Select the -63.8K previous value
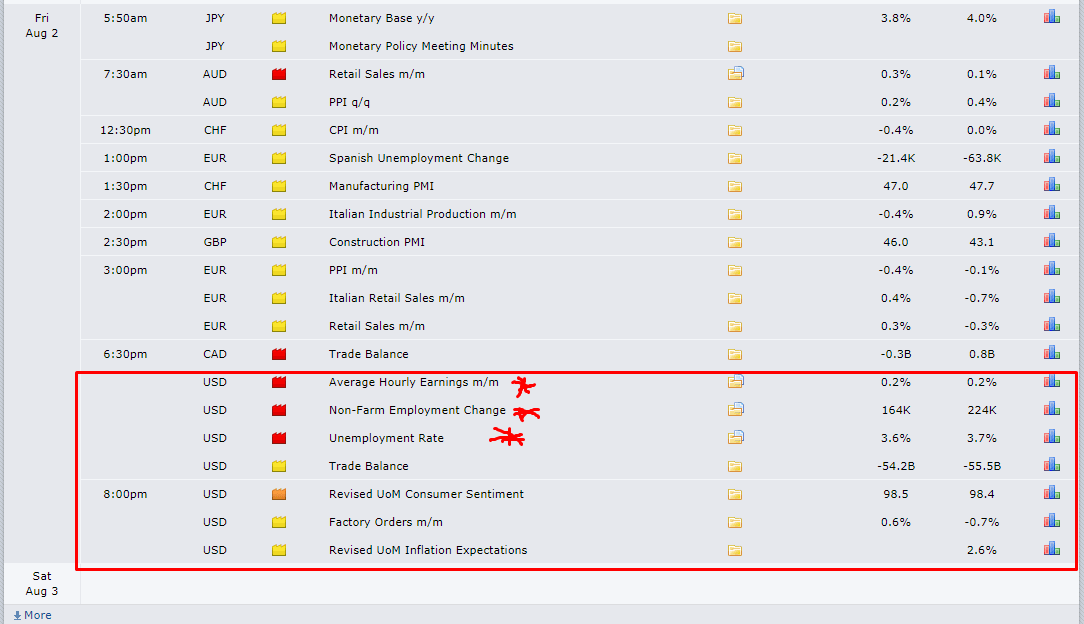The width and height of the screenshot is (1084, 624). pyautogui.click(x=982, y=158)
